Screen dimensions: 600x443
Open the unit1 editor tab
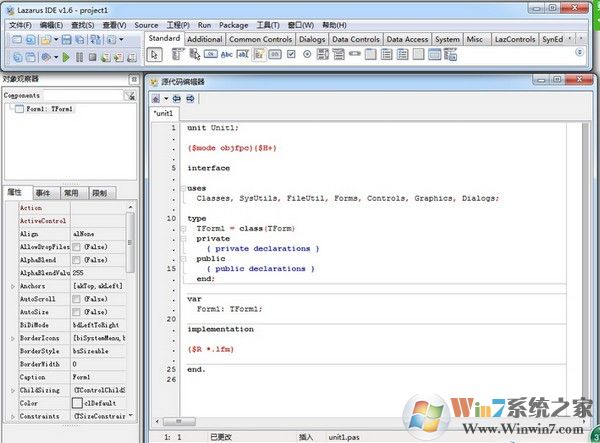click(163, 114)
